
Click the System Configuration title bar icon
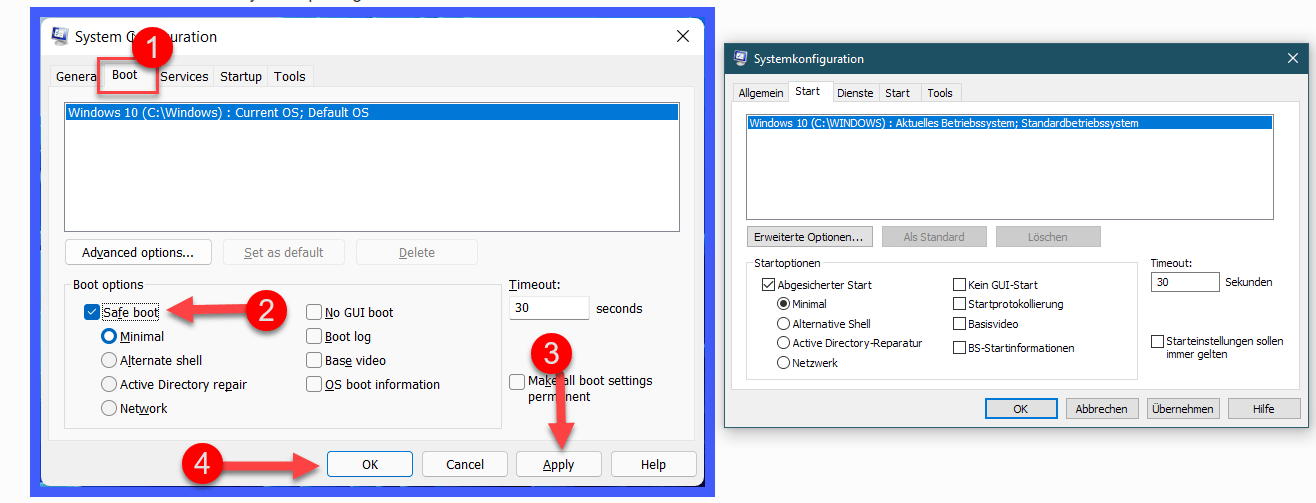[x=60, y=36]
